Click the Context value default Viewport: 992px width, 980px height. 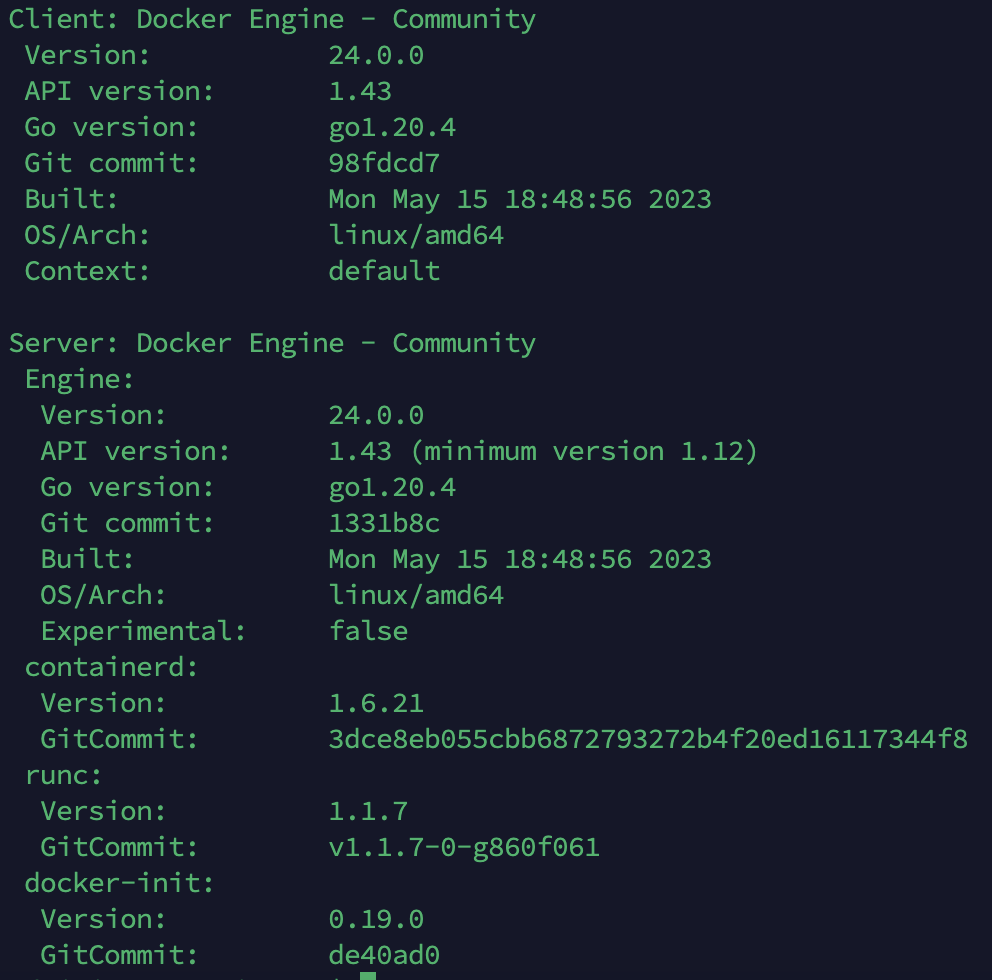pyautogui.click(x=384, y=271)
